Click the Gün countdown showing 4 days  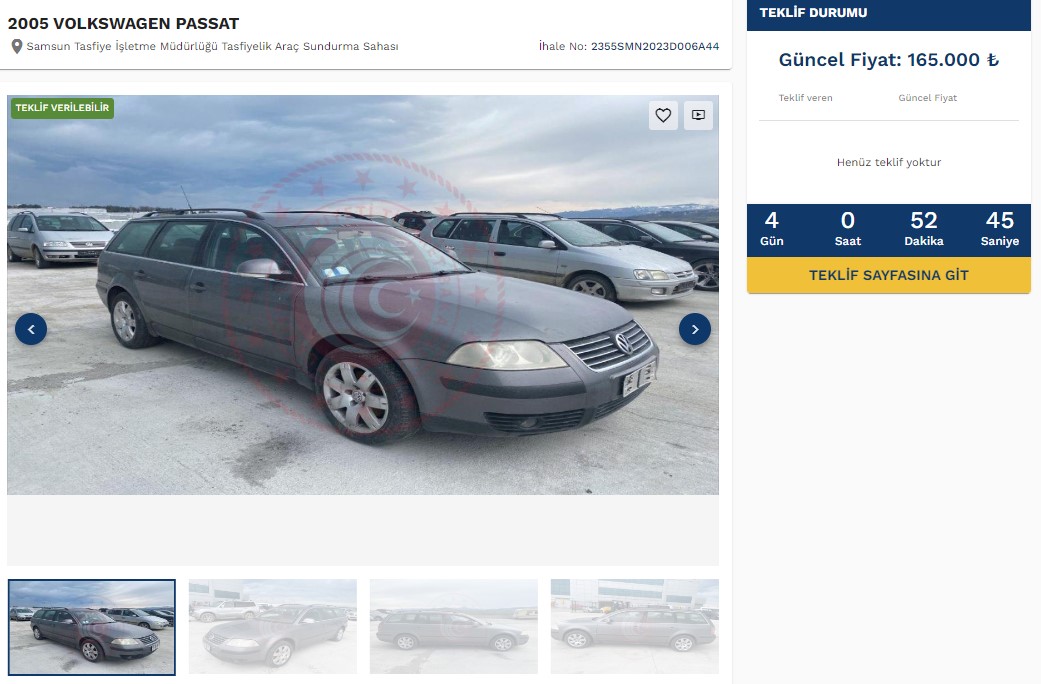[x=771, y=229]
